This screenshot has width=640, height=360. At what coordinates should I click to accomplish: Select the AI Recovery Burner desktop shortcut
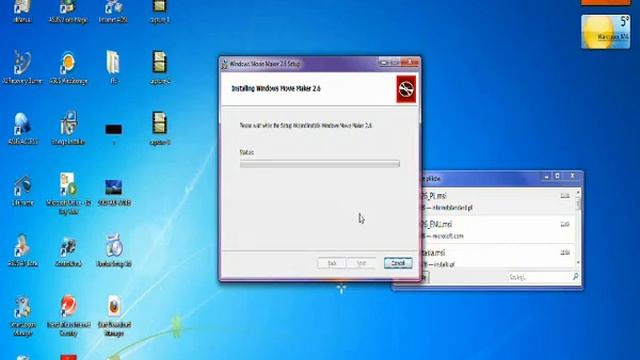(x=22, y=68)
